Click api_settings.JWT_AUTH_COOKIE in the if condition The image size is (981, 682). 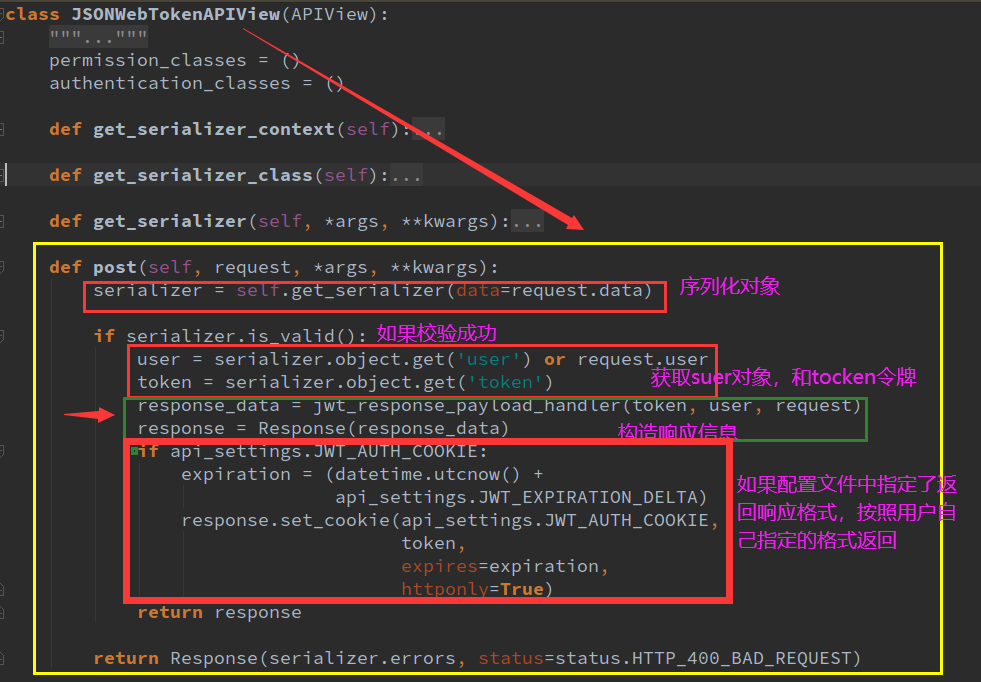click(324, 451)
